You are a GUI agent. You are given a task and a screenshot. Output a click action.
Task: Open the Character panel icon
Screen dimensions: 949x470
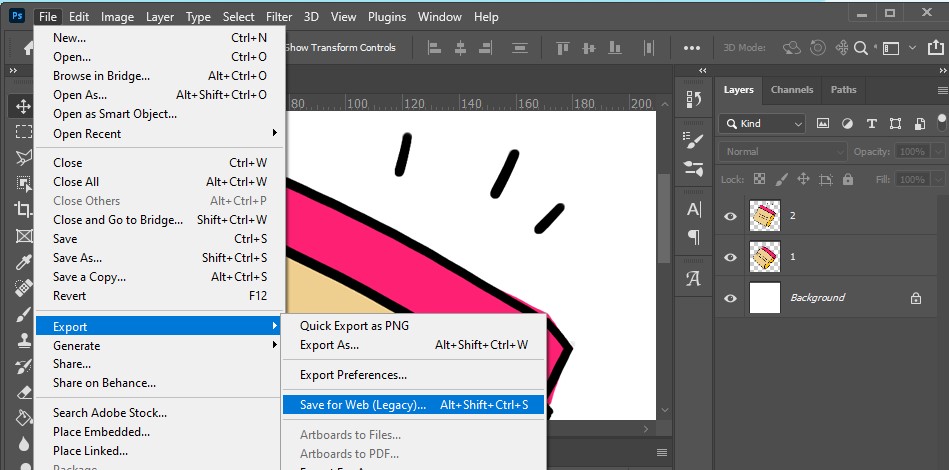[694, 210]
